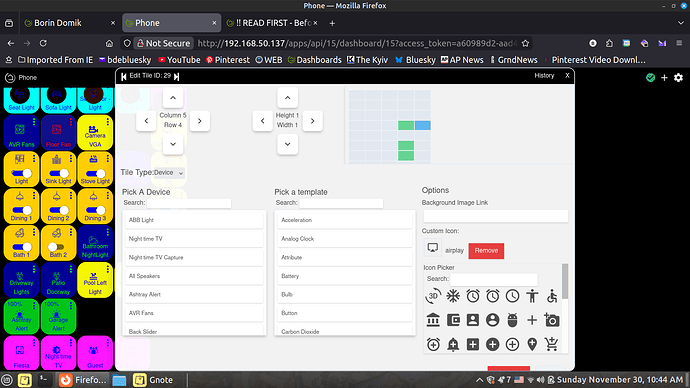
Task: Decrease tile width with left chevron
Action: coord(263,121)
